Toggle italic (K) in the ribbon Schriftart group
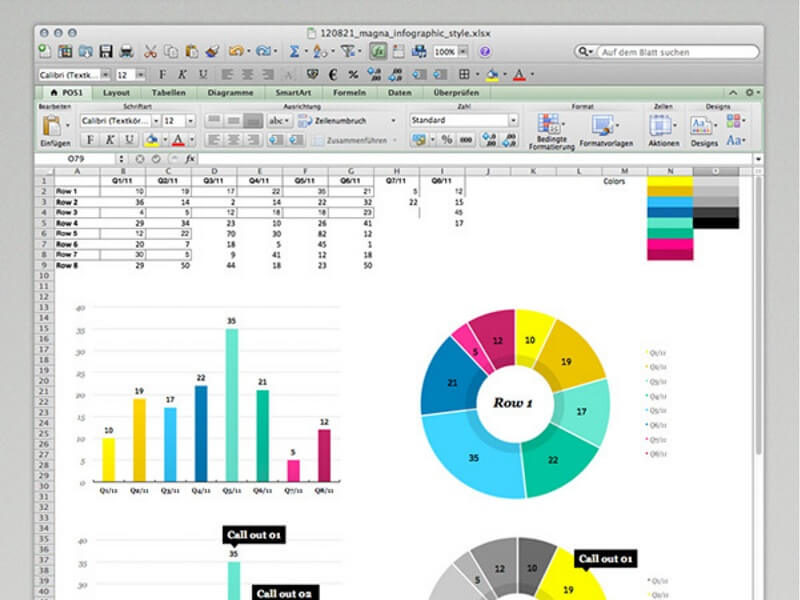 coord(110,139)
